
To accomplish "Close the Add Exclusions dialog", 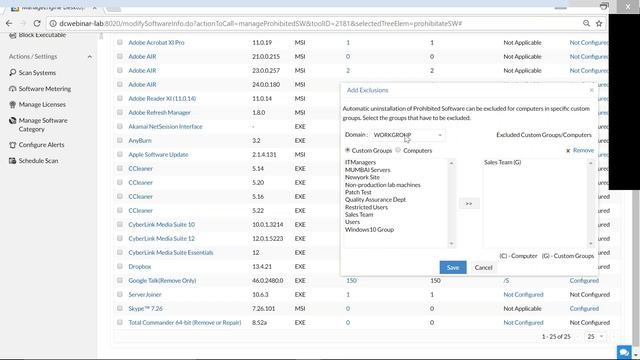I will [x=591, y=90].
